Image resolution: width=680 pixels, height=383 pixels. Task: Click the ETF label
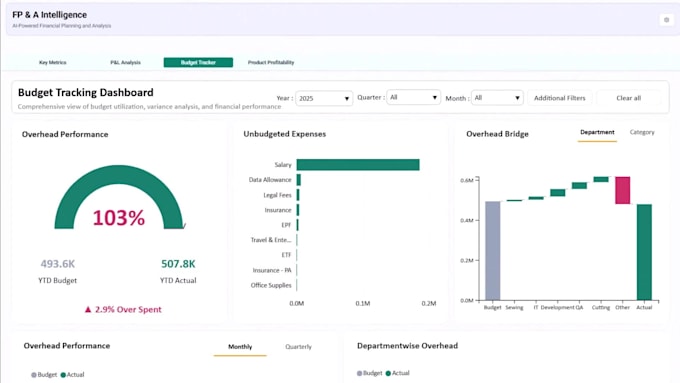point(286,255)
